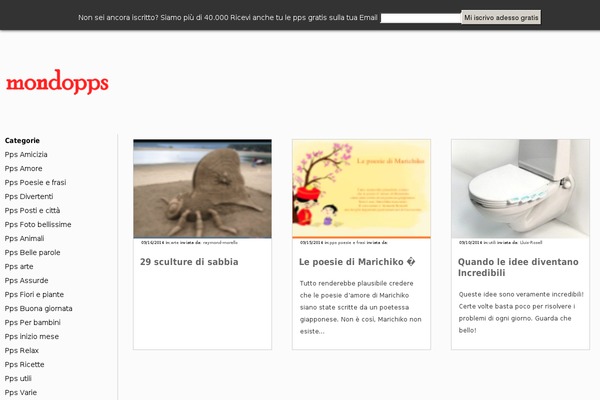Open the sand sculpture thumbnail image
600x400 pixels.
pos(202,188)
